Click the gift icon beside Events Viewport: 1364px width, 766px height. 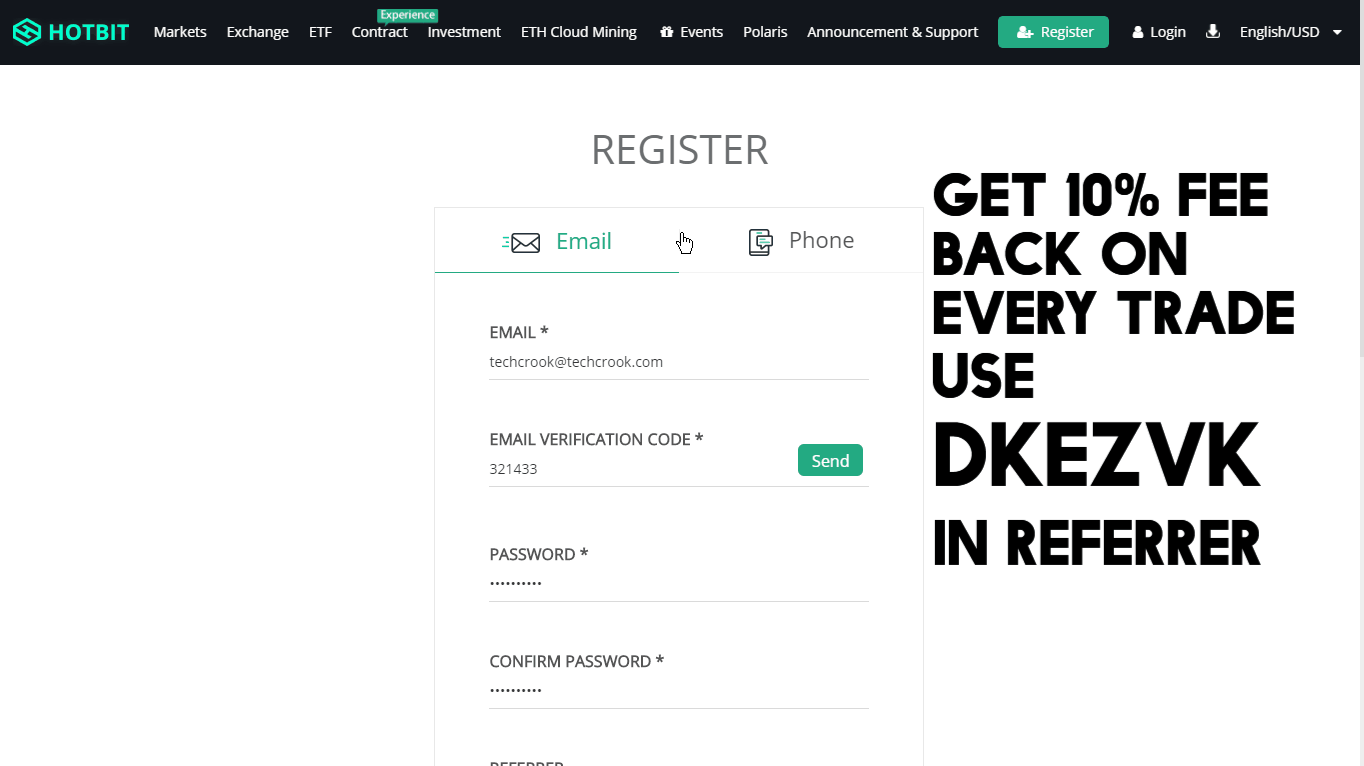[667, 32]
